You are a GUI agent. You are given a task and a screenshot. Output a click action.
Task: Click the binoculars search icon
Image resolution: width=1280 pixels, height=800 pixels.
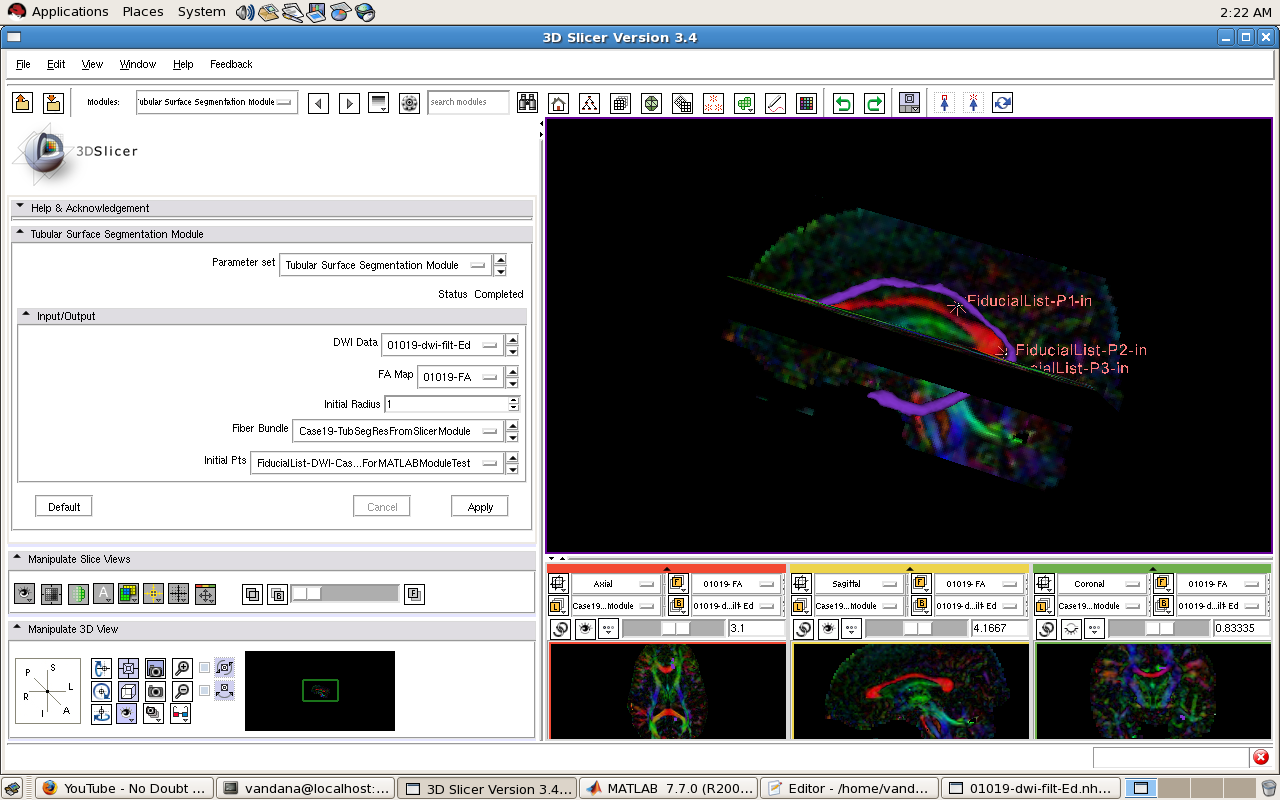pyautogui.click(x=527, y=103)
